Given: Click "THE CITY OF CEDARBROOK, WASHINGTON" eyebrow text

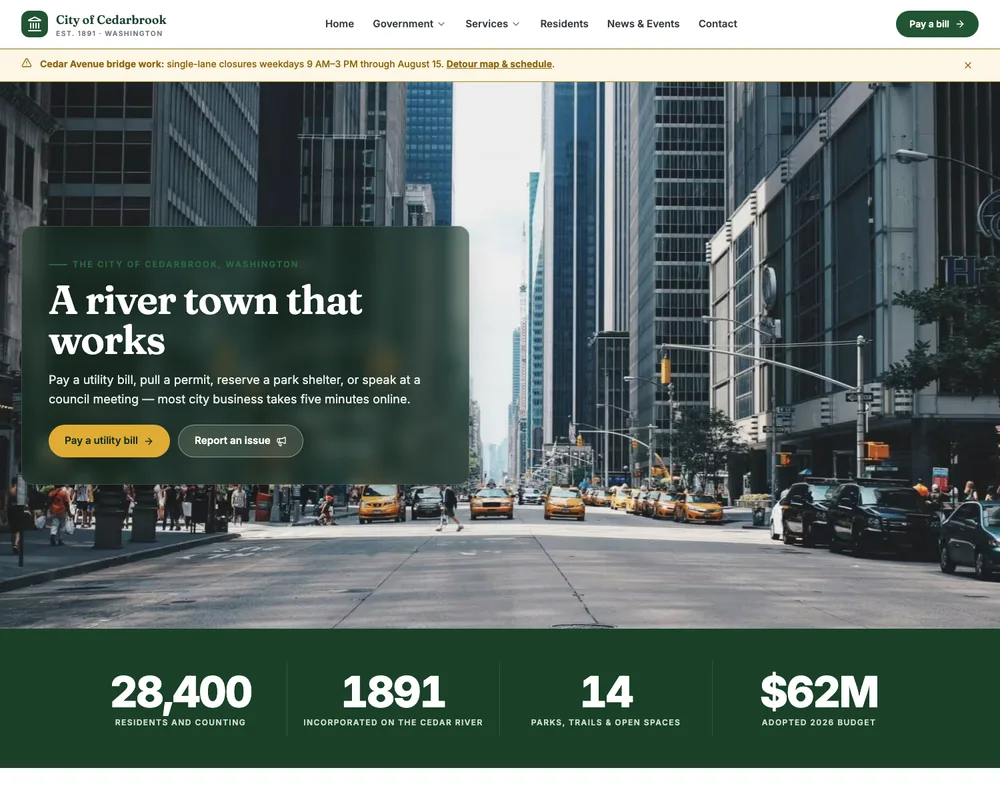Looking at the screenshot, I should coord(186,264).
